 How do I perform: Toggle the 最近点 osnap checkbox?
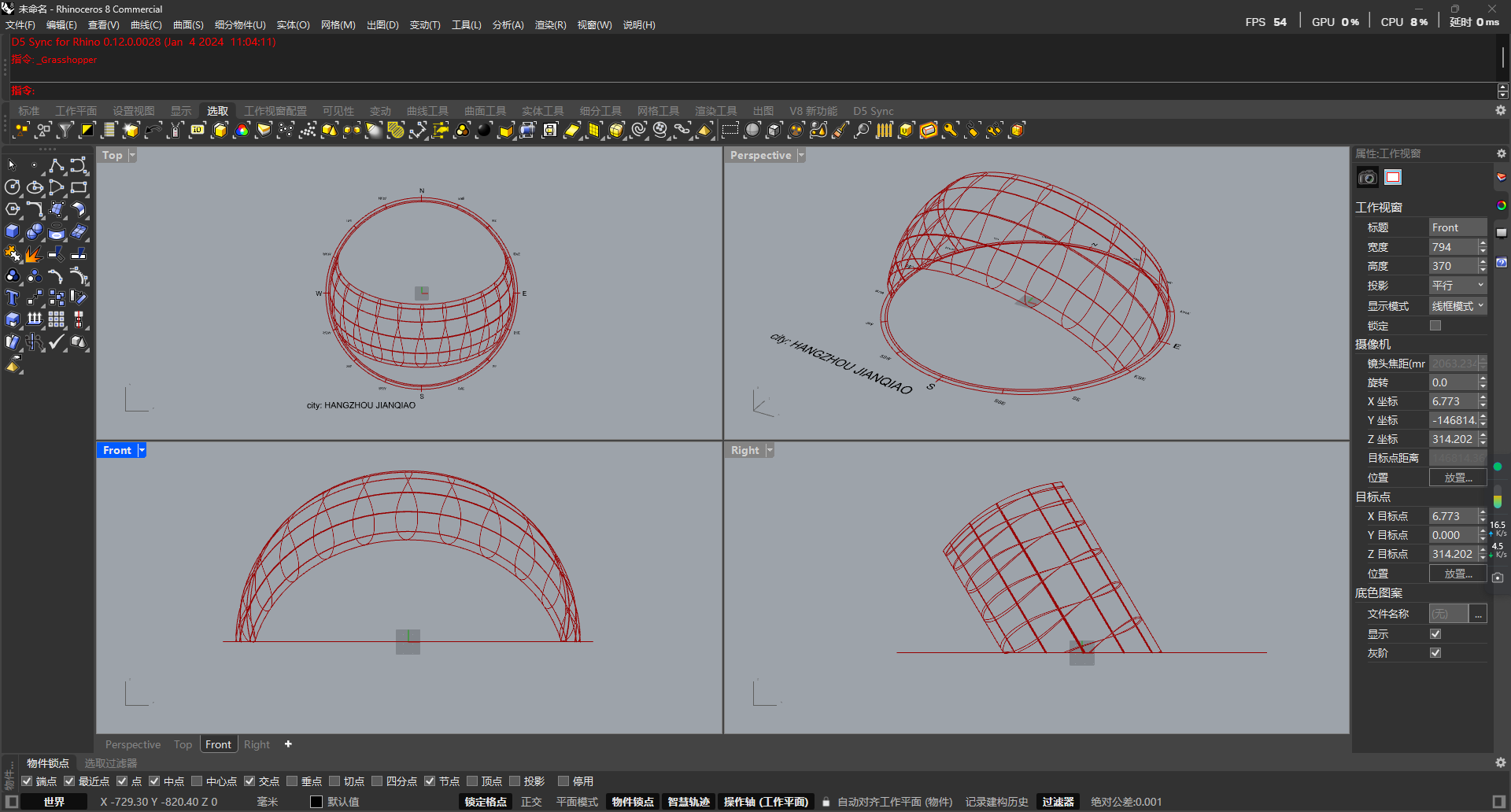click(69, 781)
